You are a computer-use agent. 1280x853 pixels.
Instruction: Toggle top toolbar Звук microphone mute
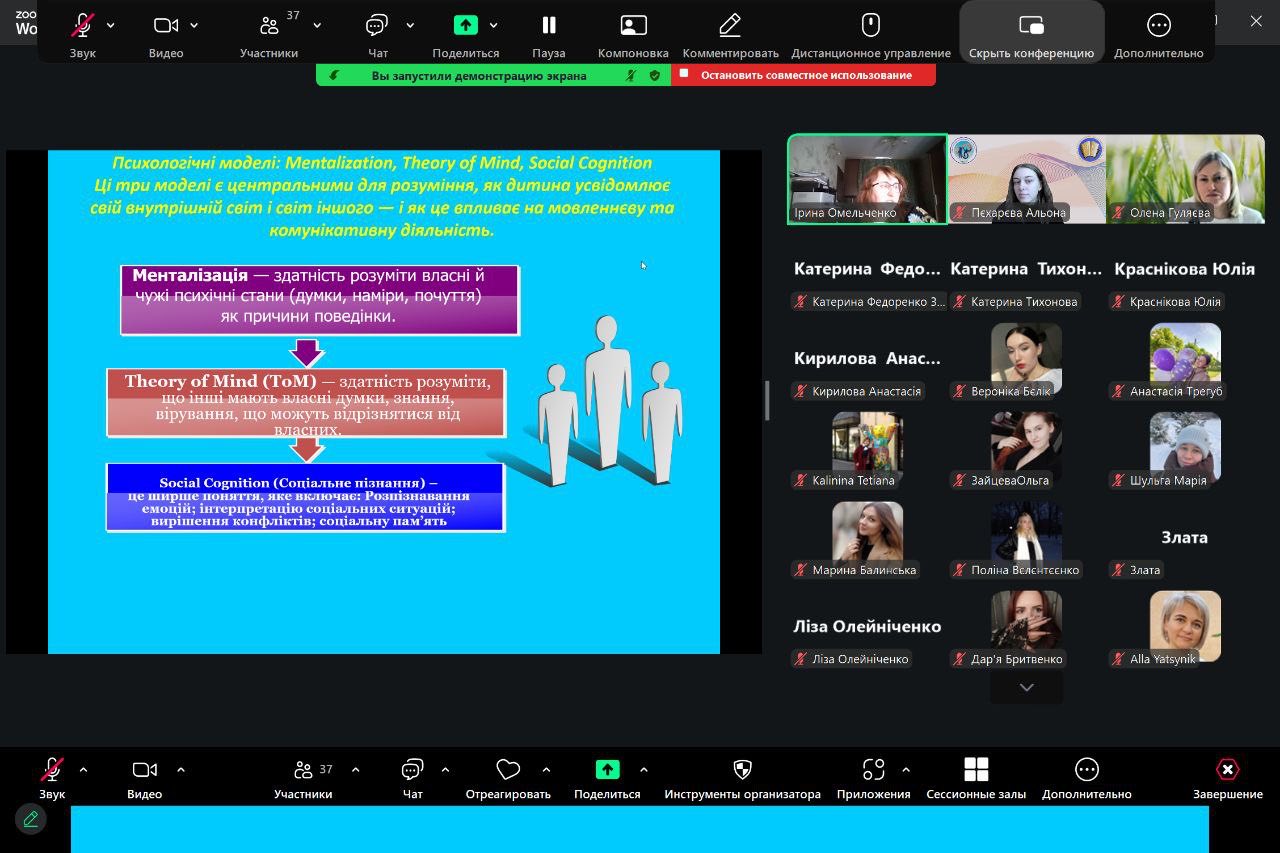pyautogui.click(x=82, y=26)
